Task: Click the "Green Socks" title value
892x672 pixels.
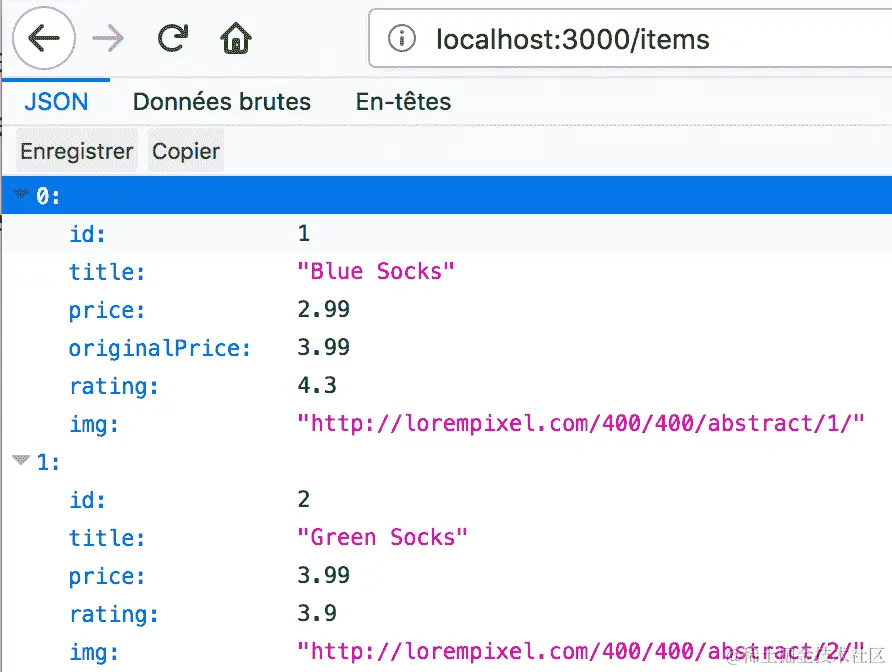Action: coord(382,538)
